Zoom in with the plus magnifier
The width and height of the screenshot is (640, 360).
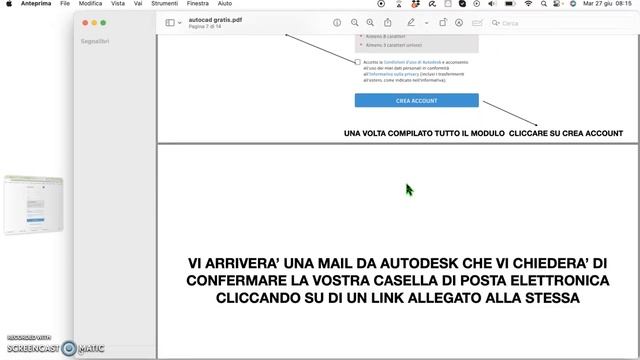click(370, 23)
